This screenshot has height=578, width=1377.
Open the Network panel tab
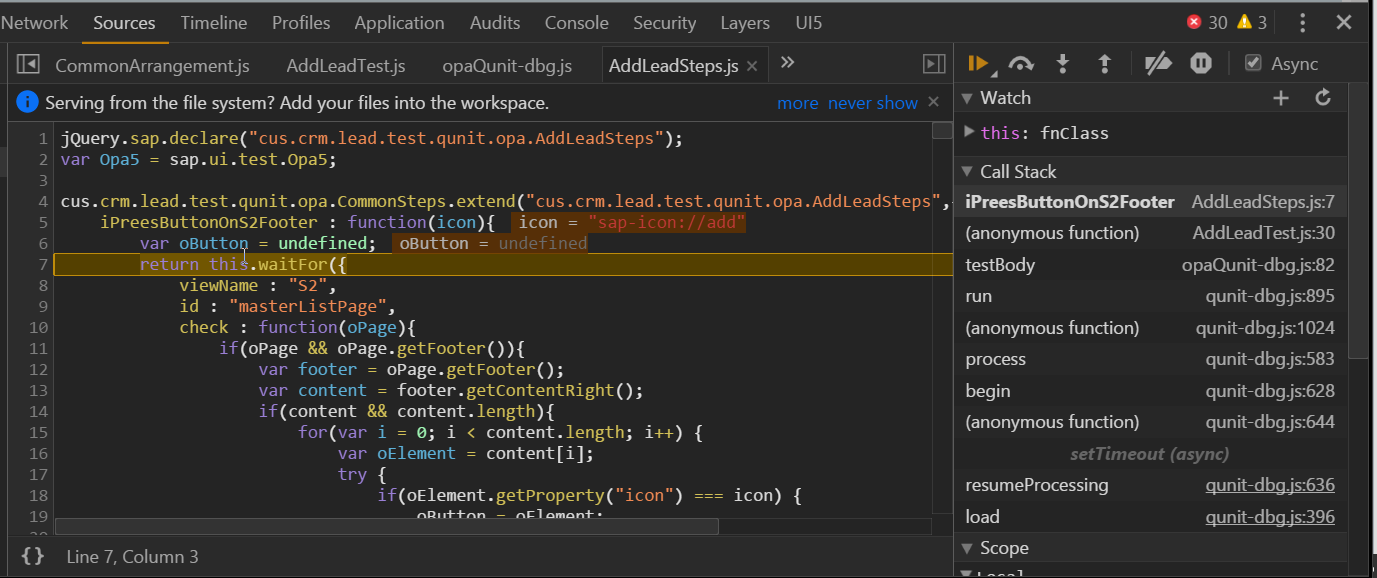[35, 22]
